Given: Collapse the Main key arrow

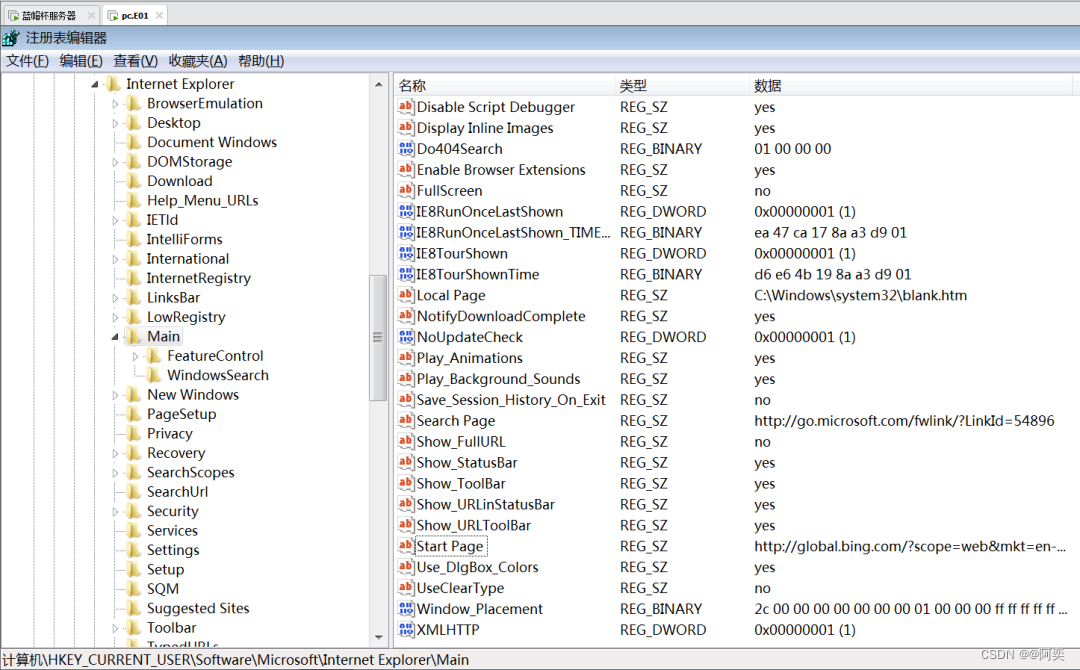Looking at the screenshot, I should (x=115, y=337).
